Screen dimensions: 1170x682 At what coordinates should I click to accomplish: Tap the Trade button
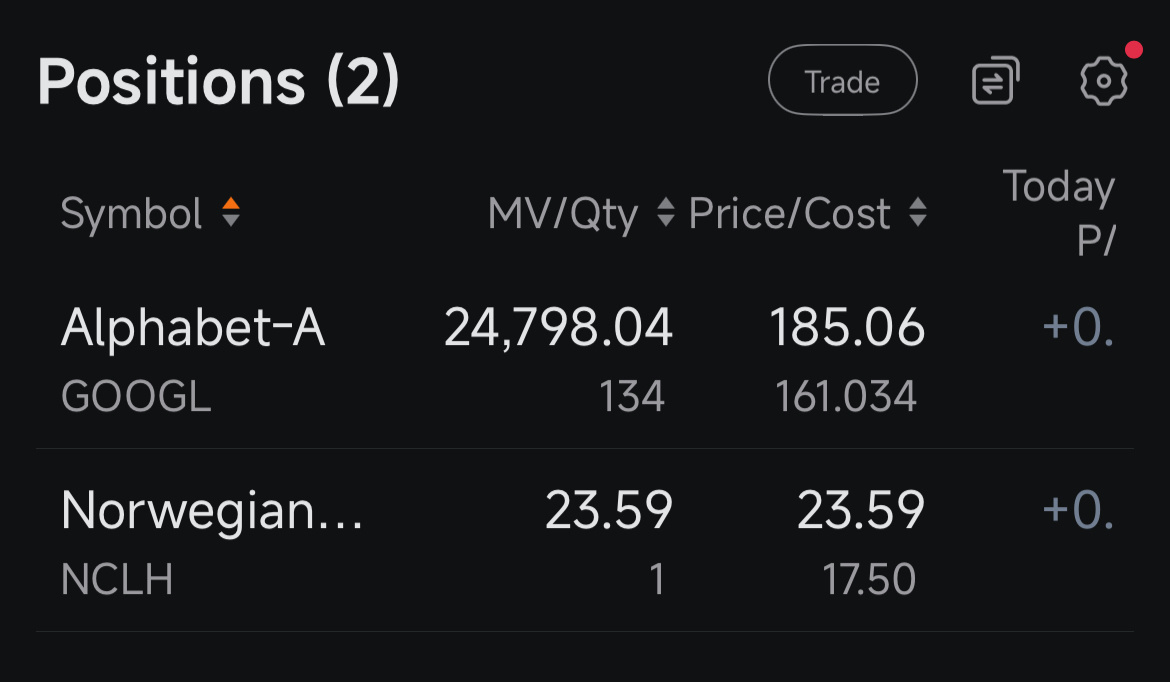[x=842, y=81]
